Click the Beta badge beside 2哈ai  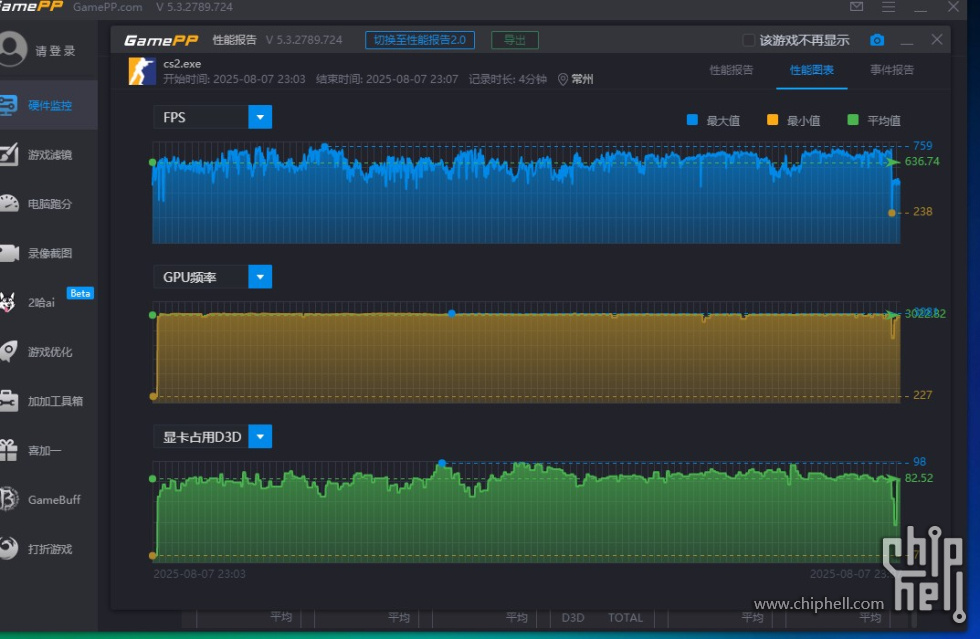click(x=80, y=293)
